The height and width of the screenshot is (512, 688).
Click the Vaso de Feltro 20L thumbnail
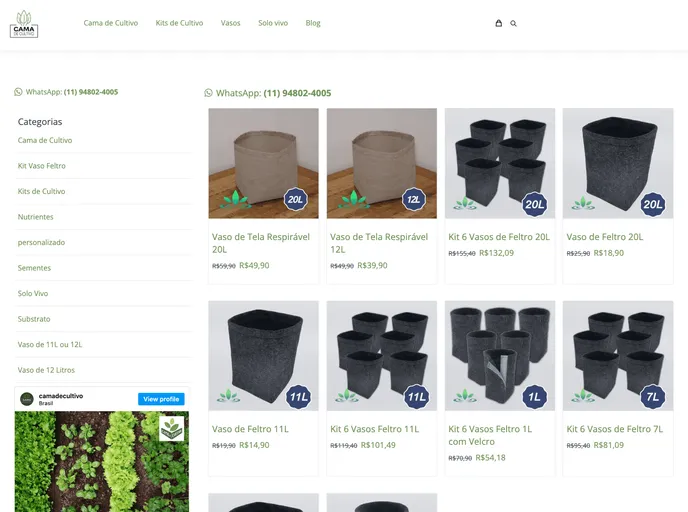[x=617, y=163]
